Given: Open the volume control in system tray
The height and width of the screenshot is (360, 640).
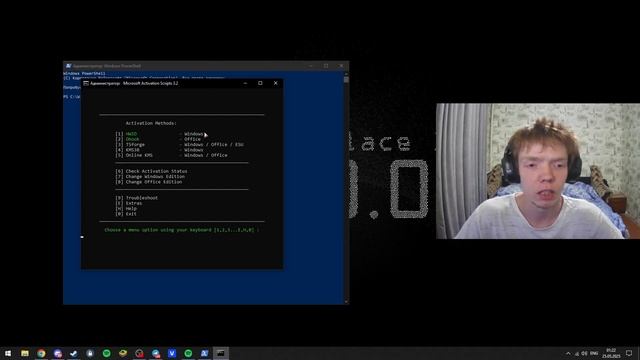Looking at the screenshot, I should [x=584, y=353].
